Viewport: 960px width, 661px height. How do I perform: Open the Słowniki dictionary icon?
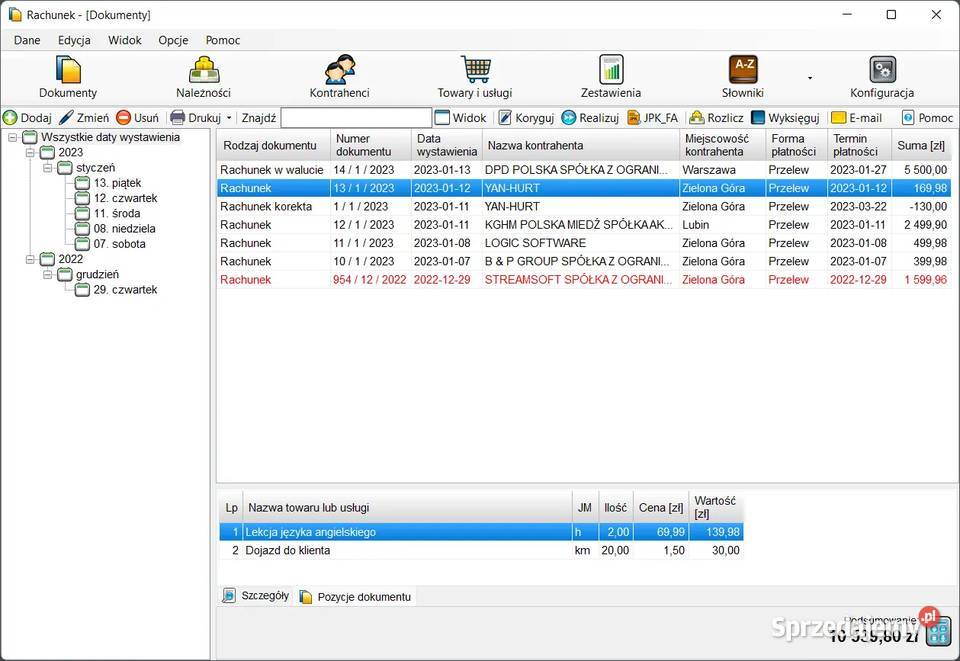(743, 70)
